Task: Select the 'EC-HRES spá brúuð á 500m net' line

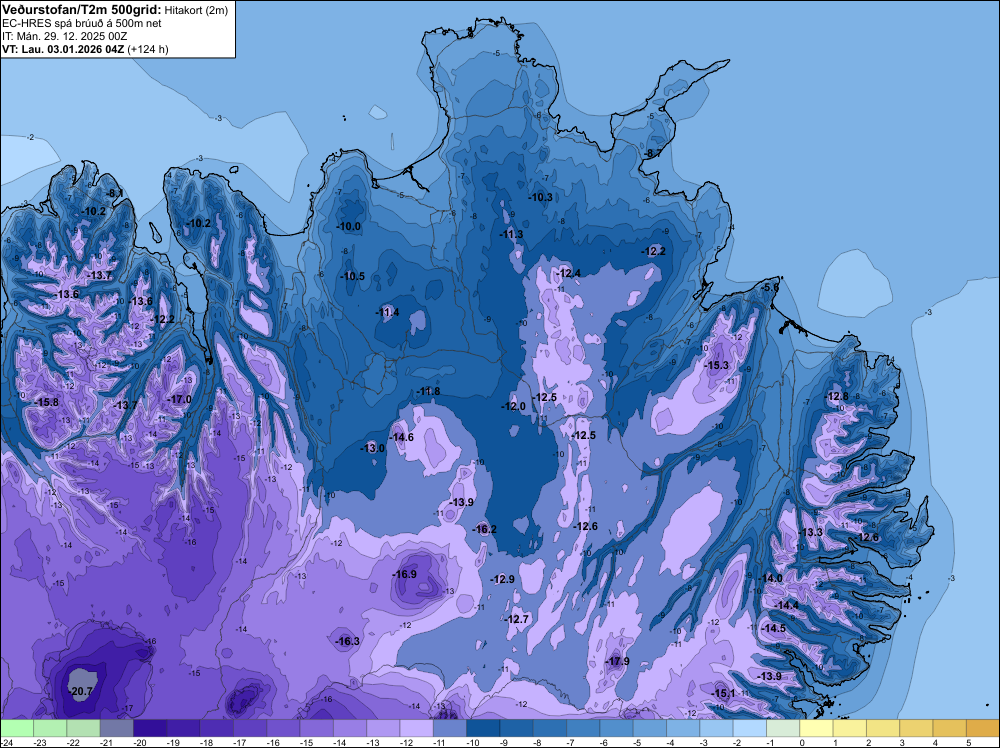Action: point(82,23)
